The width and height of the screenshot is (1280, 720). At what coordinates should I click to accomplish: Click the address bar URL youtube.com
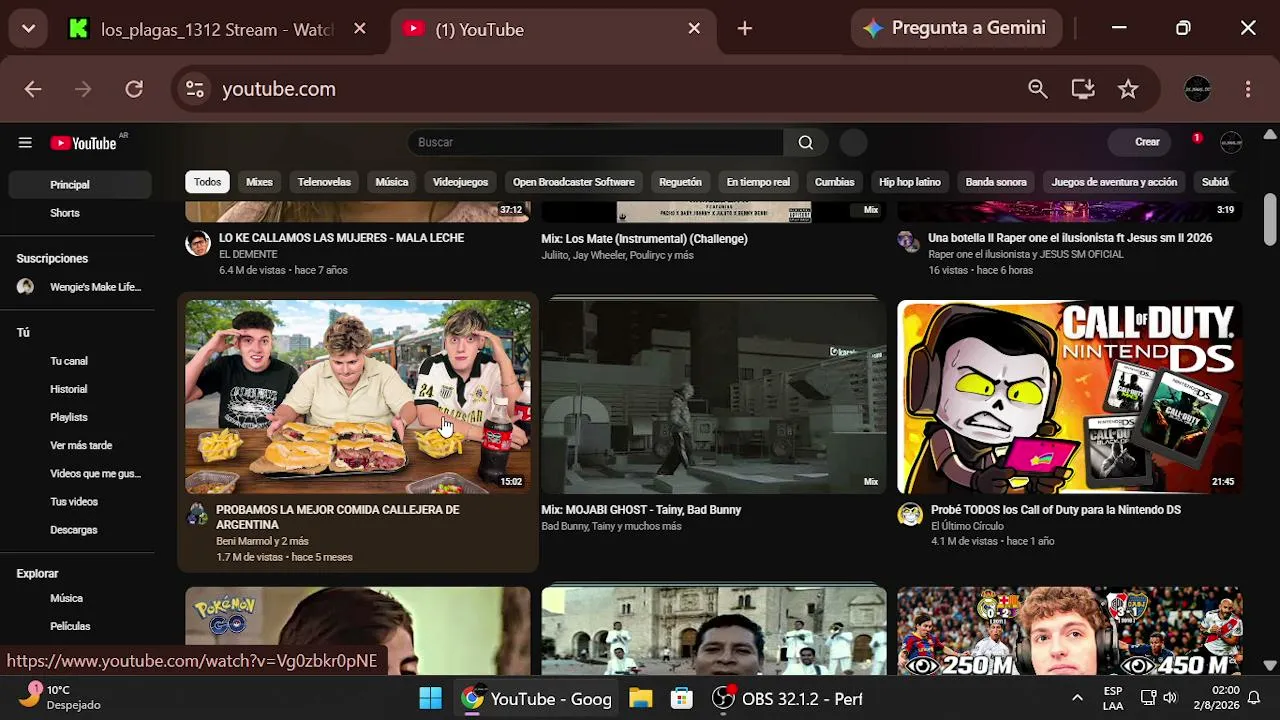(279, 89)
